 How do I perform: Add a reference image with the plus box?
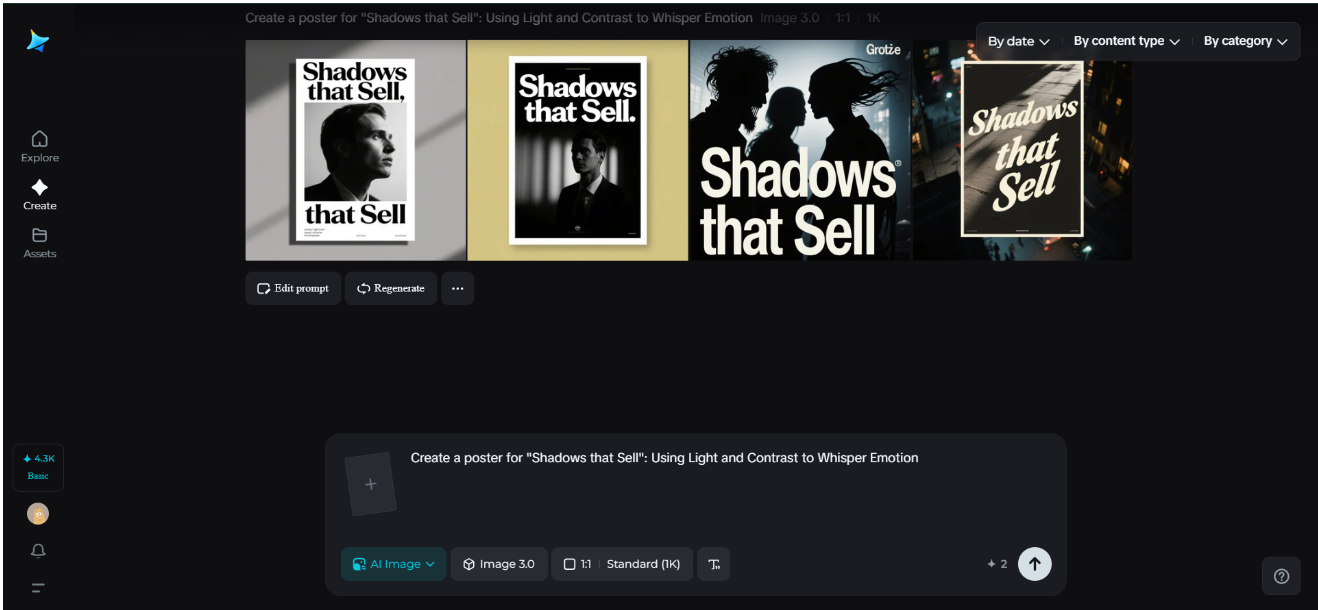click(x=370, y=484)
